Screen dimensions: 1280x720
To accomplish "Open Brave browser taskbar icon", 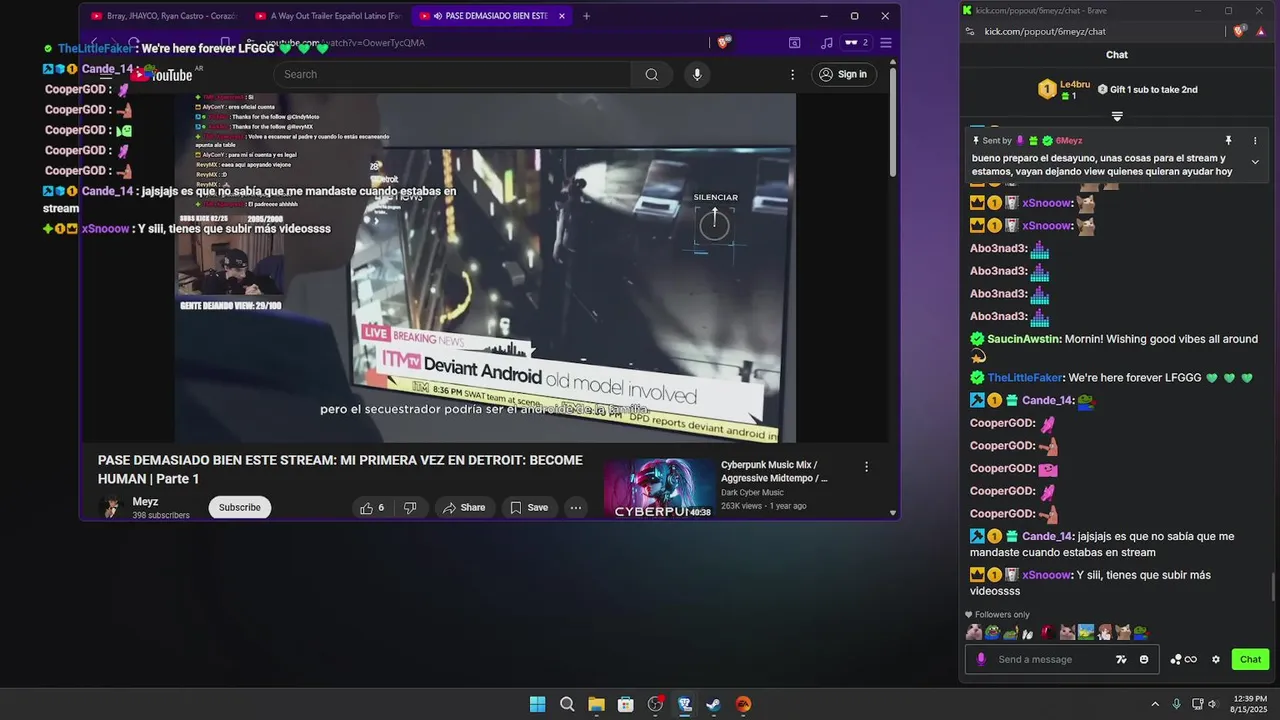I will click(x=684, y=704).
